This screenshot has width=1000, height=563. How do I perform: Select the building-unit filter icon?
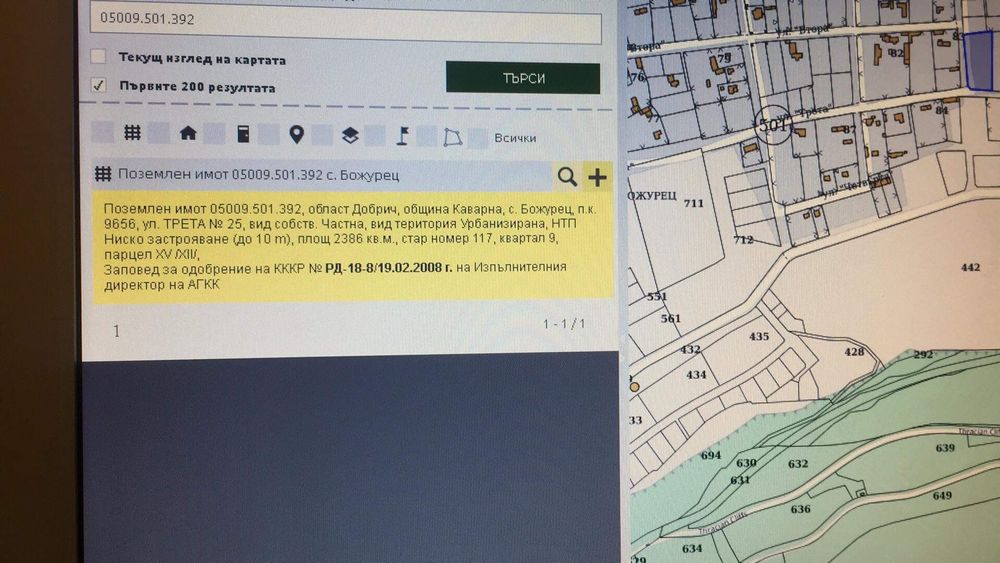click(x=243, y=134)
